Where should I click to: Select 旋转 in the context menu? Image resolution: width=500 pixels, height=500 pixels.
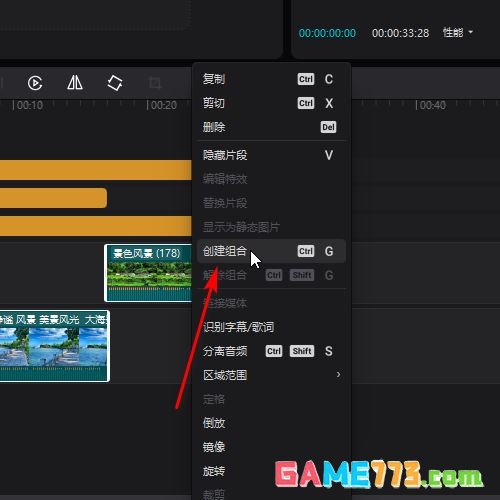pyautogui.click(x=271, y=471)
